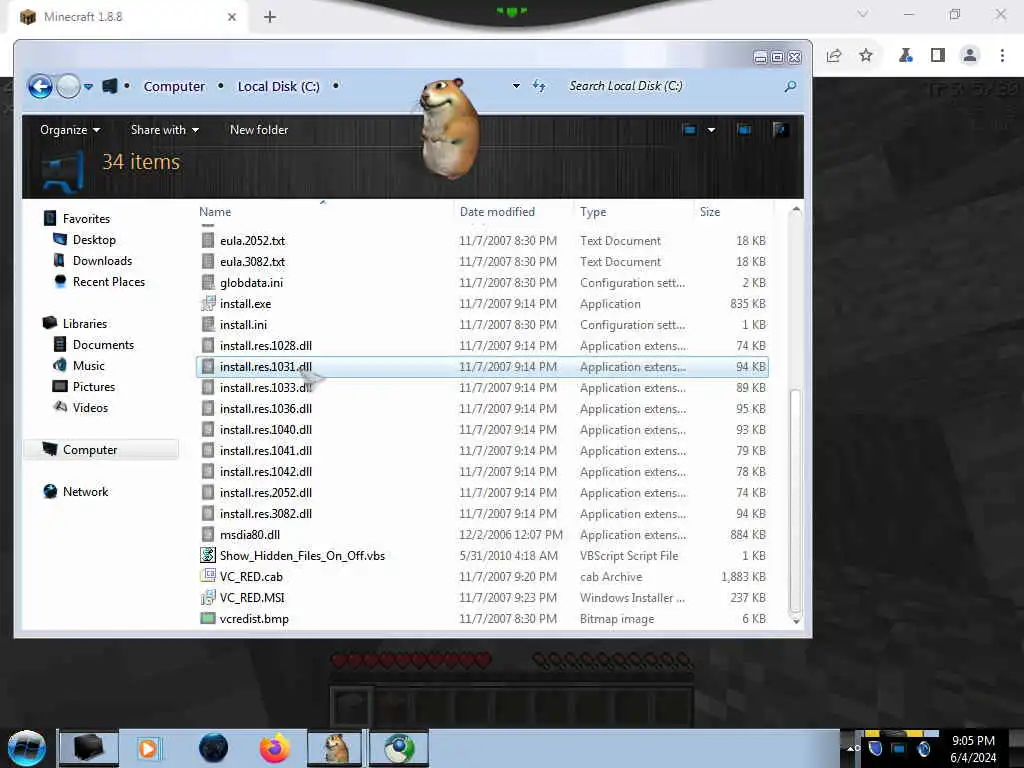Click the help icon in toolbar

779,130
